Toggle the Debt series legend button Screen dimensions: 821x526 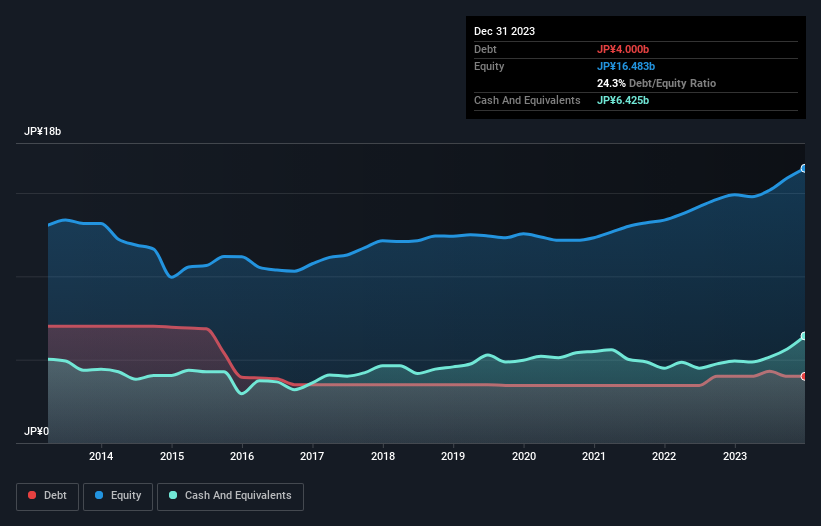pyautogui.click(x=47, y=496)
